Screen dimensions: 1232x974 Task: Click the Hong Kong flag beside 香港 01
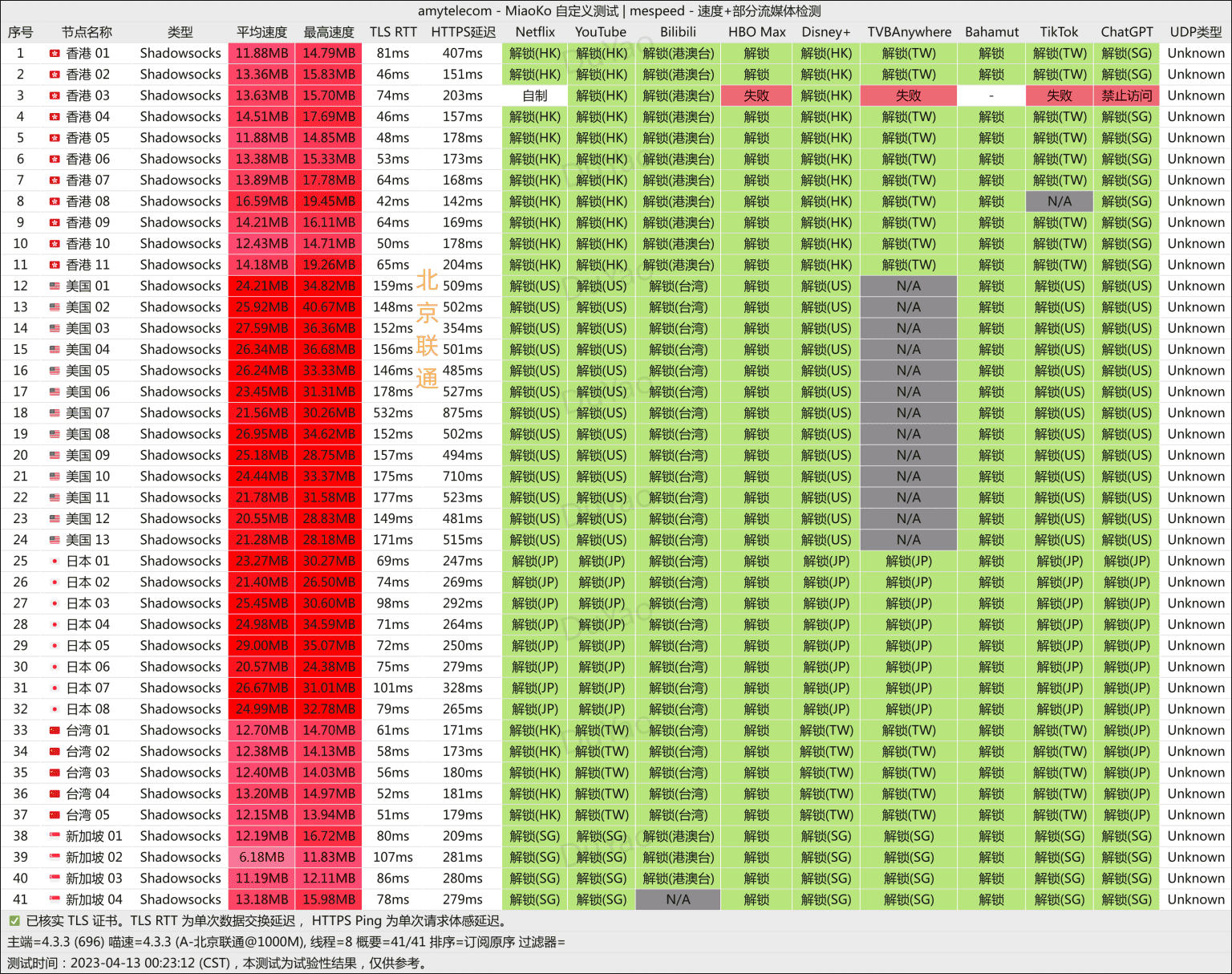(55, 54)
